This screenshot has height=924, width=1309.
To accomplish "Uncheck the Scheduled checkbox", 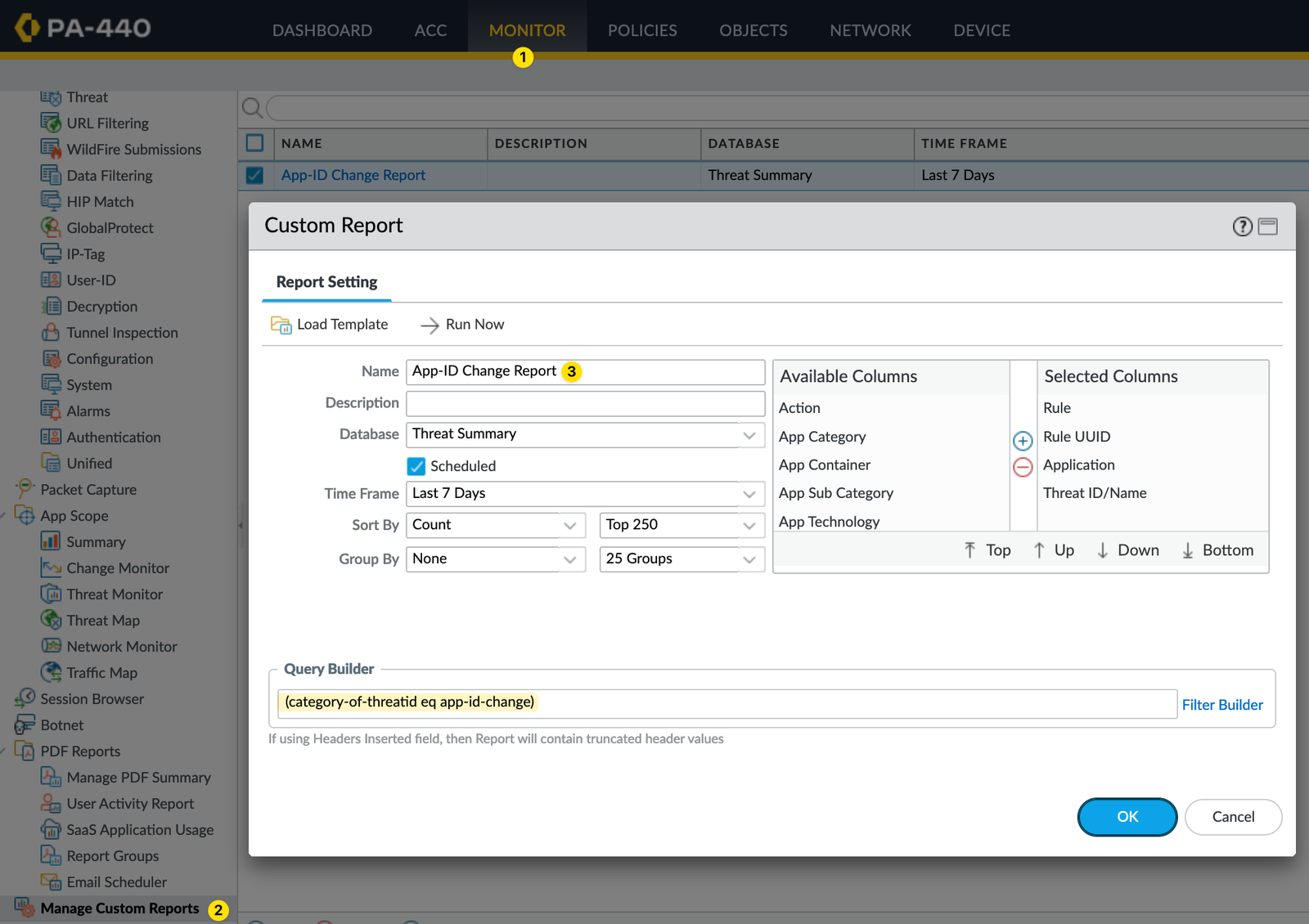I will 416,465.
